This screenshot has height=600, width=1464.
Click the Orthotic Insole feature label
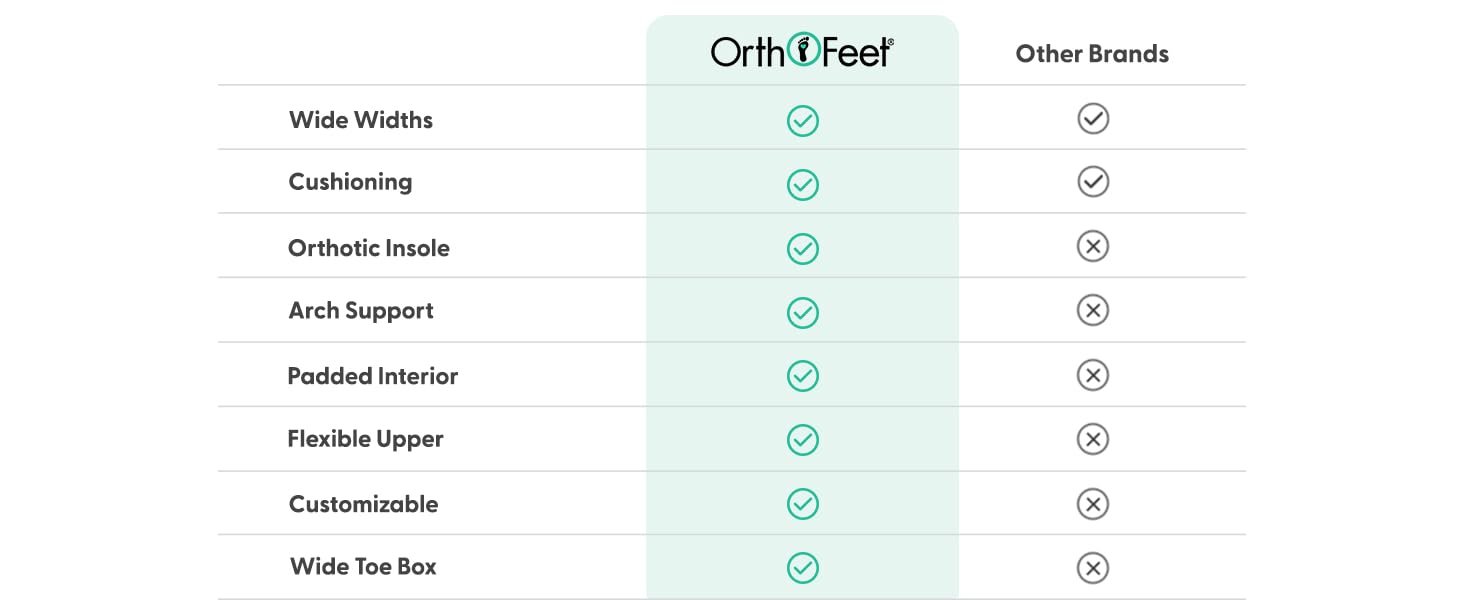click(x=369, y=248)
